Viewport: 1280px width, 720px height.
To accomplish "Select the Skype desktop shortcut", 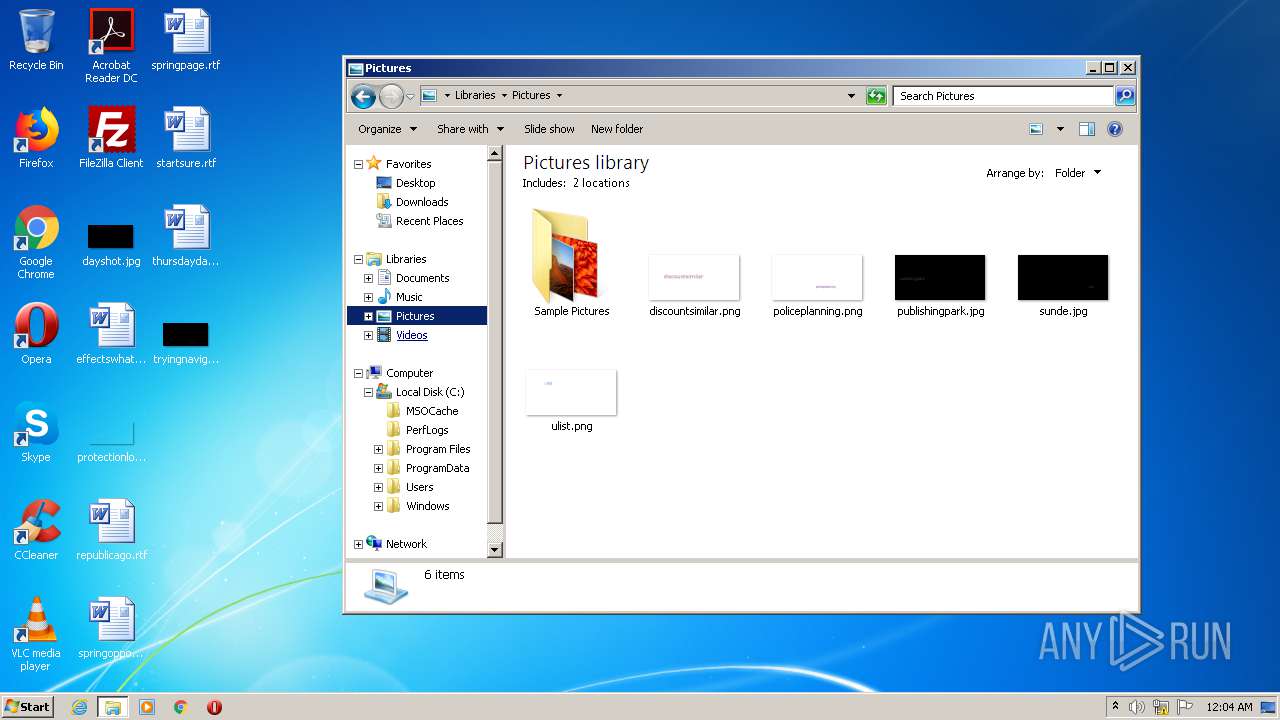I will (x=36, y=432).
